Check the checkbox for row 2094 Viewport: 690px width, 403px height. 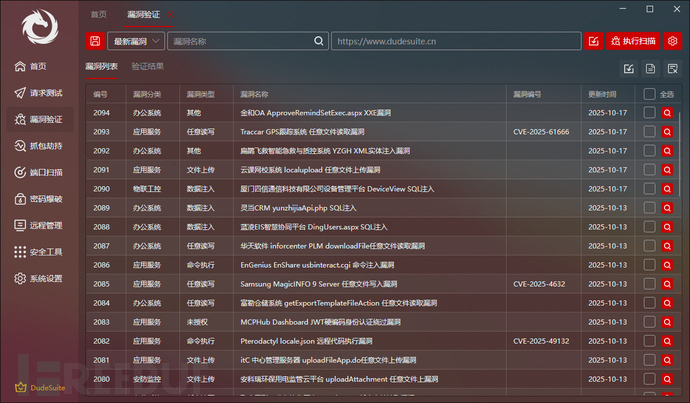click(650, 113)
